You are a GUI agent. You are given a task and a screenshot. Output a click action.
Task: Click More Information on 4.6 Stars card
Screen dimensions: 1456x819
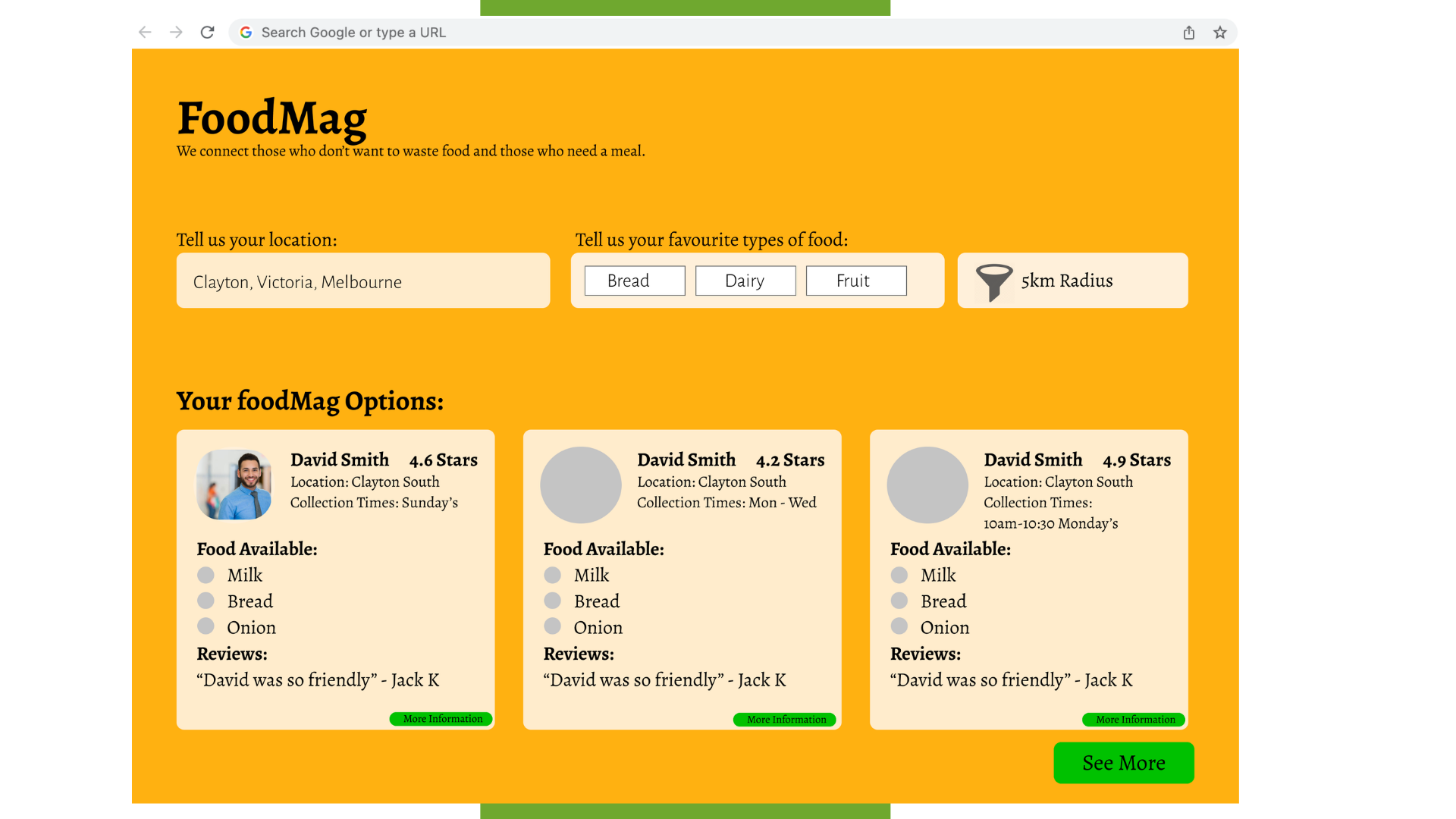pyautogui.click(x=441, y=719)
